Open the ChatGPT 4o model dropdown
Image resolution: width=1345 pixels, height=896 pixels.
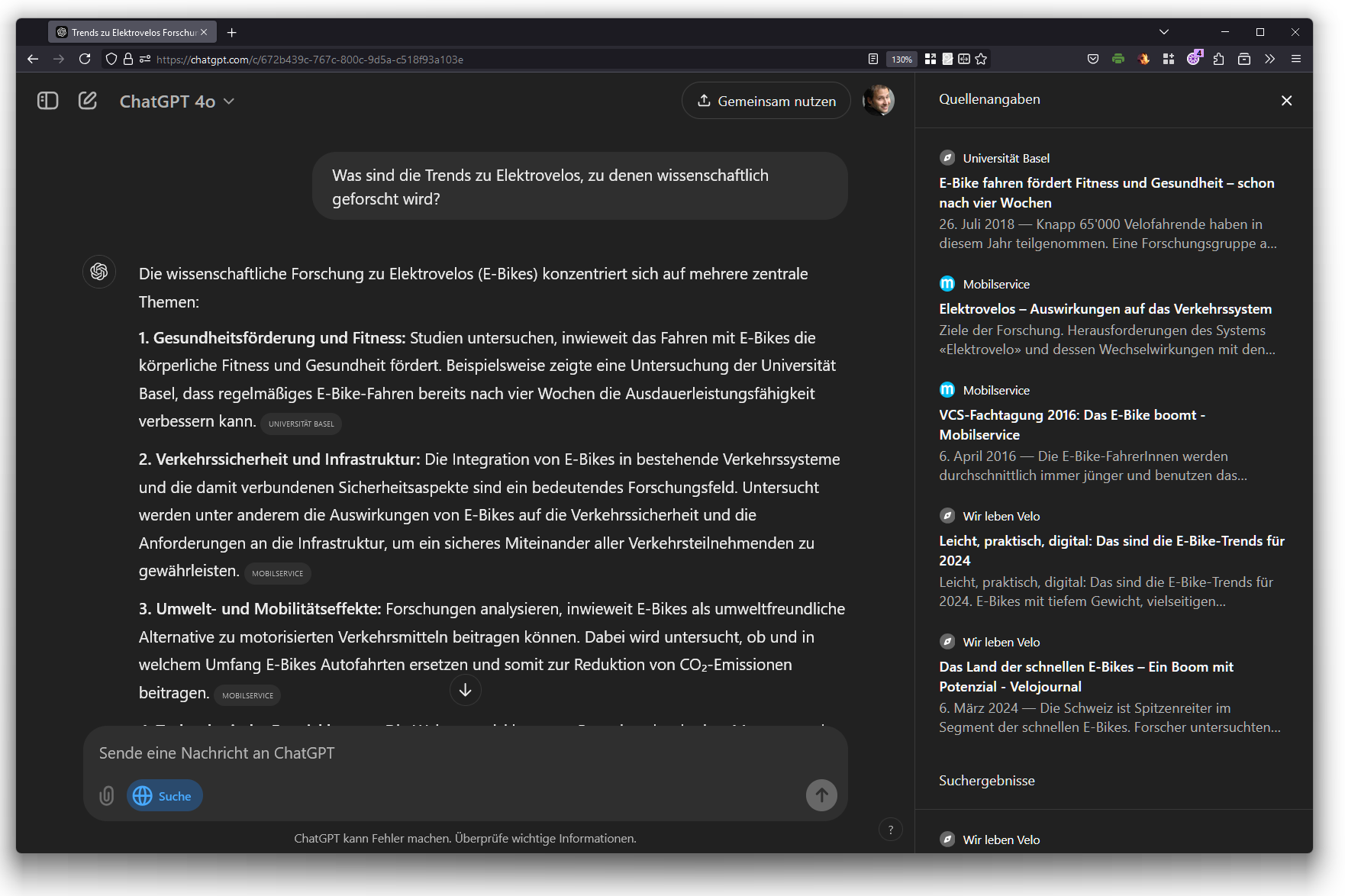177,102
